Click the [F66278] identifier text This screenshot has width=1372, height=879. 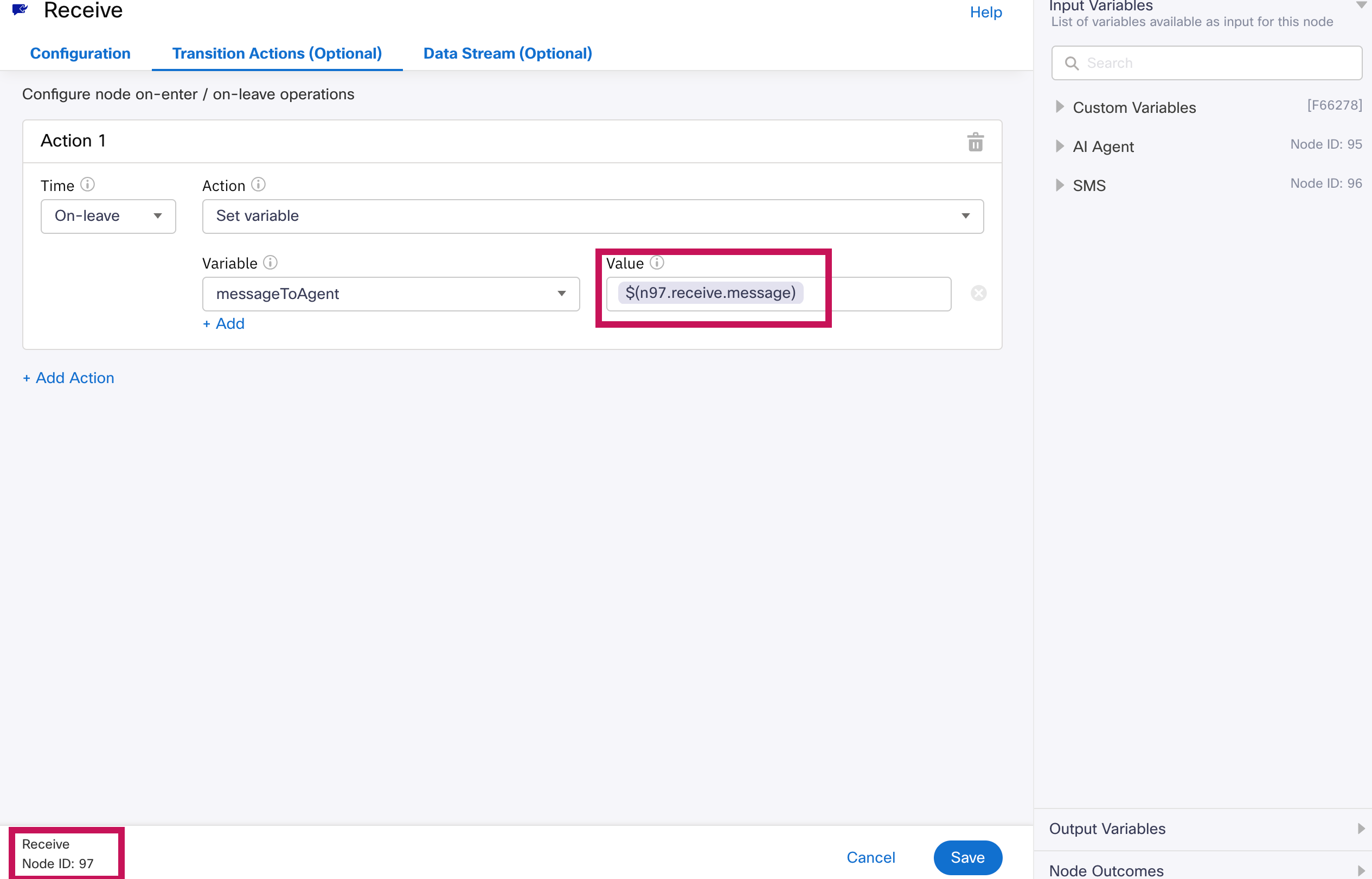(x=1335, y=105)
